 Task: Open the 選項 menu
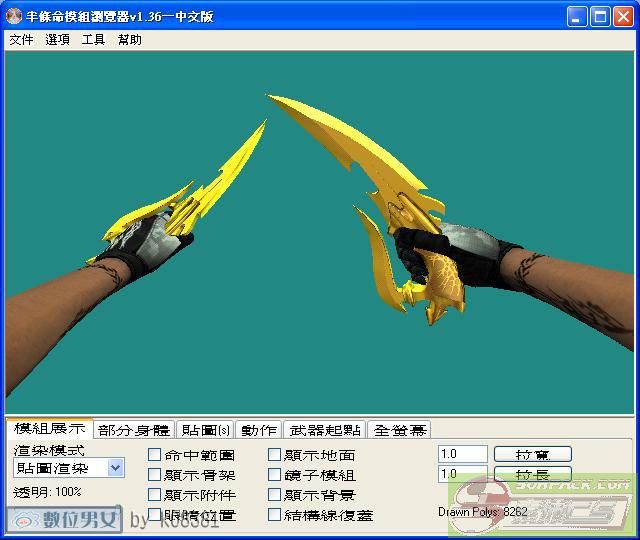pyautogui.click(x=57, y=40)
